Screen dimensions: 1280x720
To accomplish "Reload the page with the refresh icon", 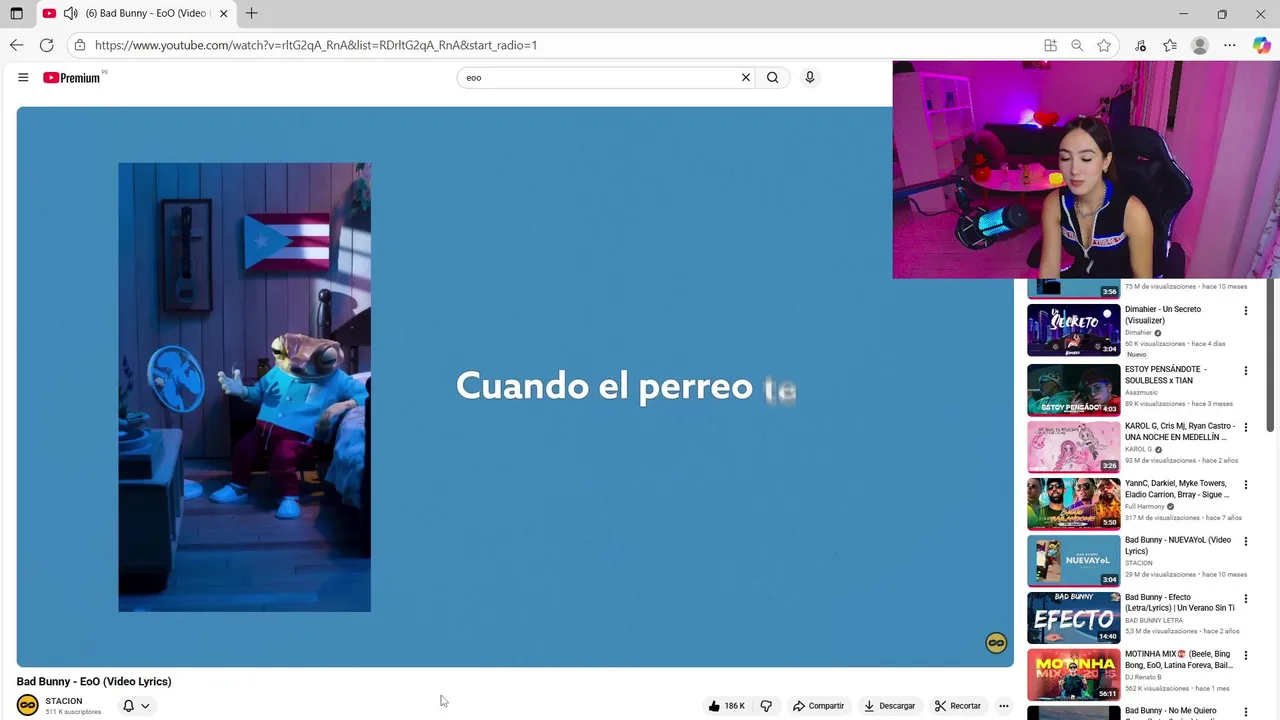I will 46,45.
